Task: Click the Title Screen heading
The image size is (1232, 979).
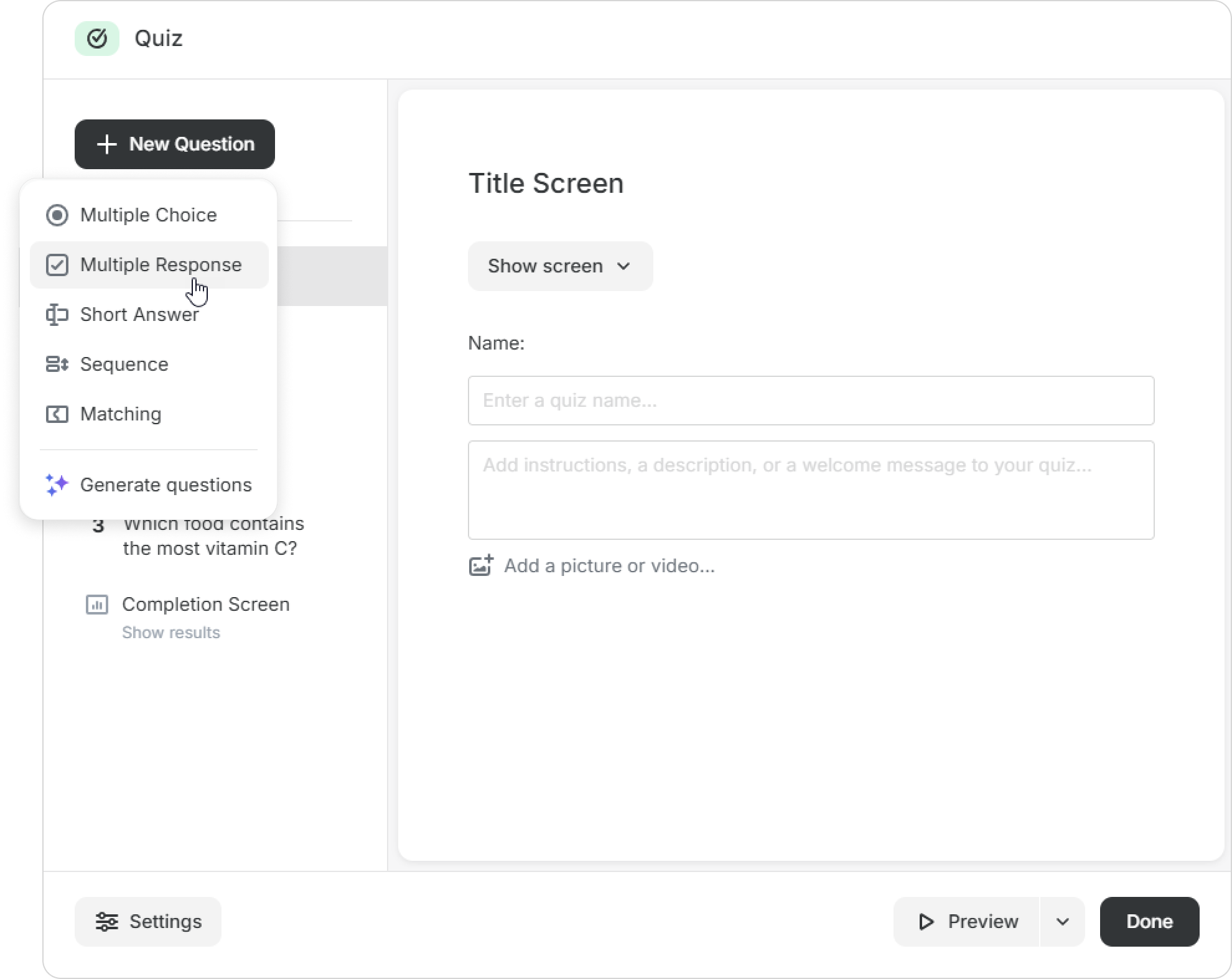Action: (x=546, y=183)
